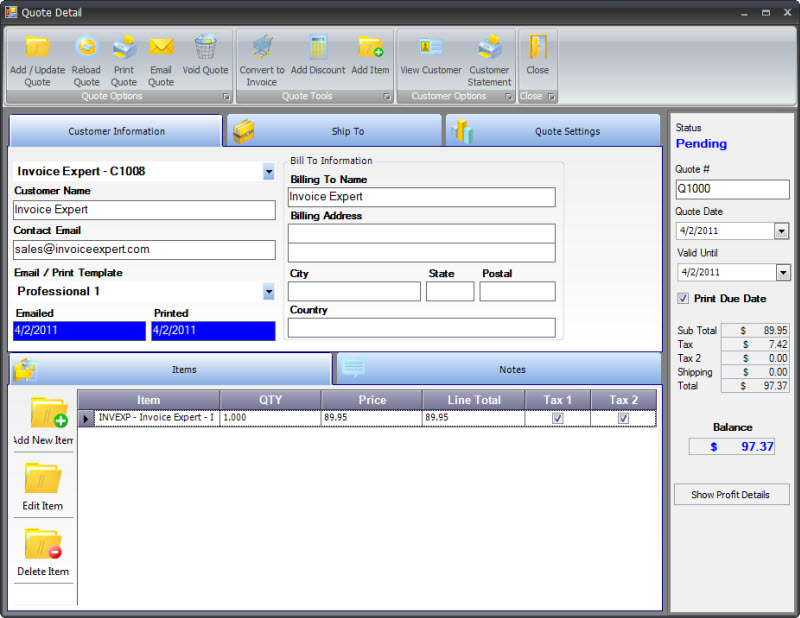This screenshot has height=618, width=800.
Task: Uncheck Tax 2 for the INVEXP row
Action: click(x=623, y=418)
